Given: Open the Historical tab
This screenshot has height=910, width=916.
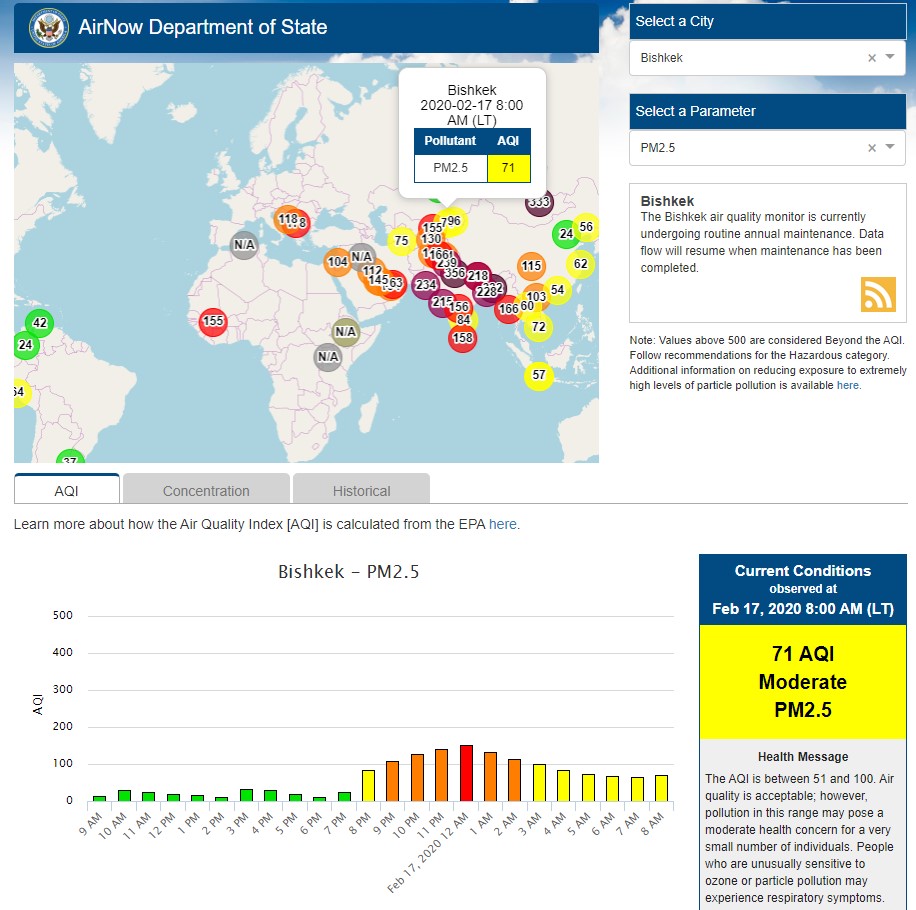Looking at the screenshot, I should [361, 490].
